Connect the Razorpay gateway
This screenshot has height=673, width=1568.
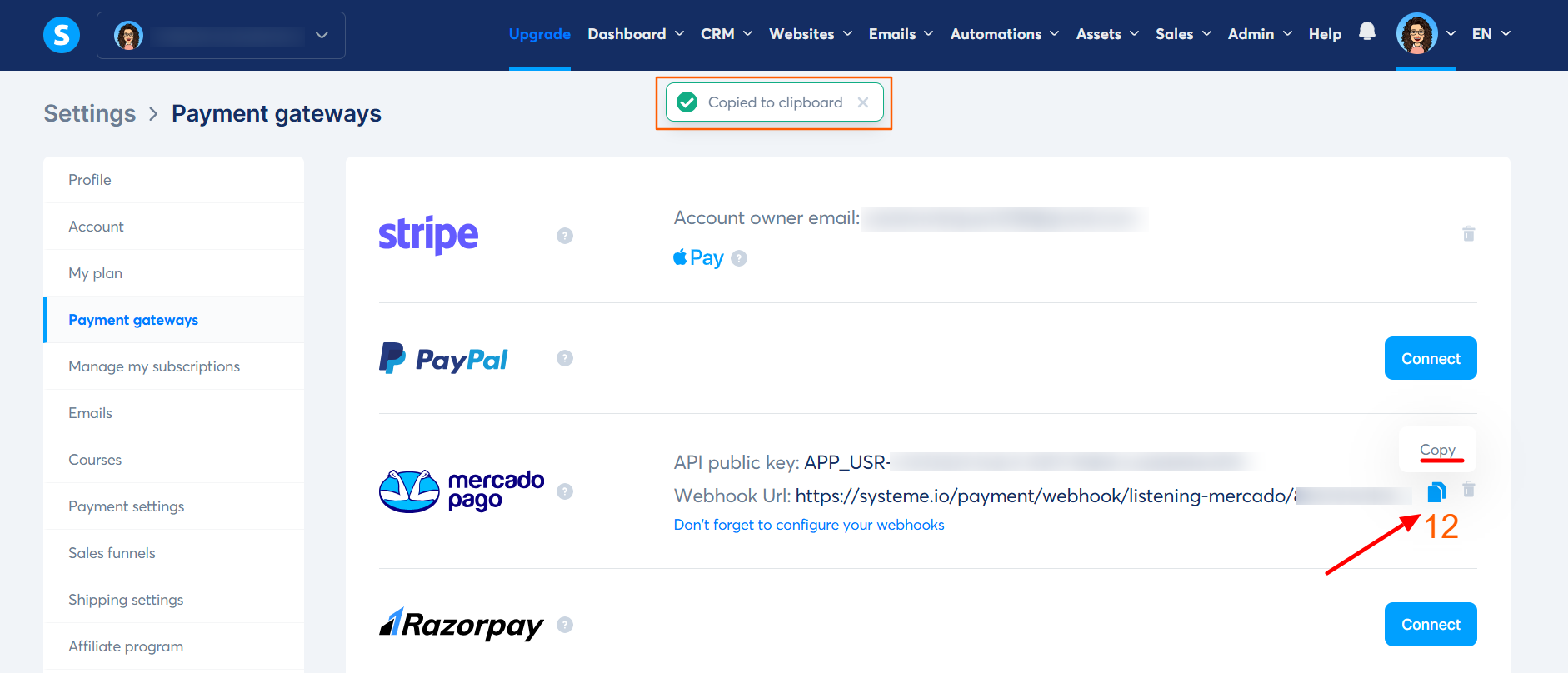[x=1431, y=625]
